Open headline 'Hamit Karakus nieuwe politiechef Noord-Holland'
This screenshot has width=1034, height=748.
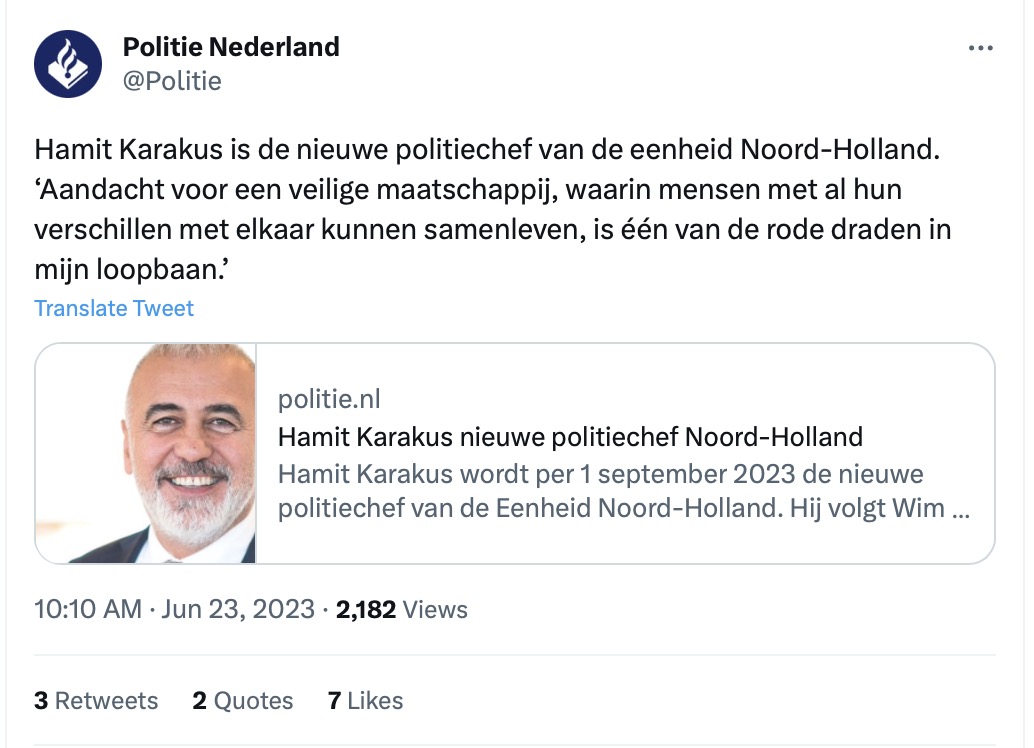(570, 437)
